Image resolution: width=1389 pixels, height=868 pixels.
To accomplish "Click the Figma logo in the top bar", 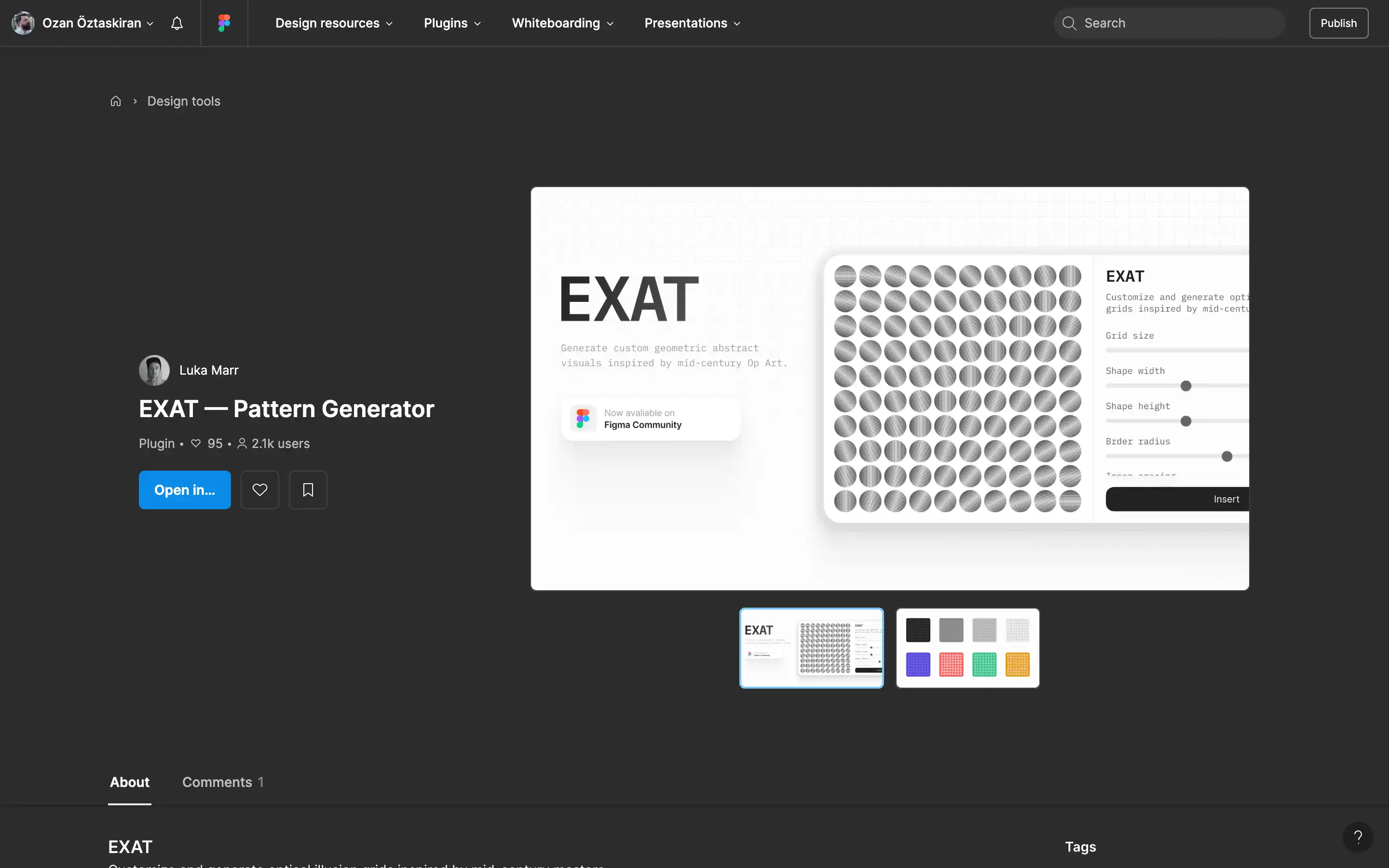I will tap(223, 23).
